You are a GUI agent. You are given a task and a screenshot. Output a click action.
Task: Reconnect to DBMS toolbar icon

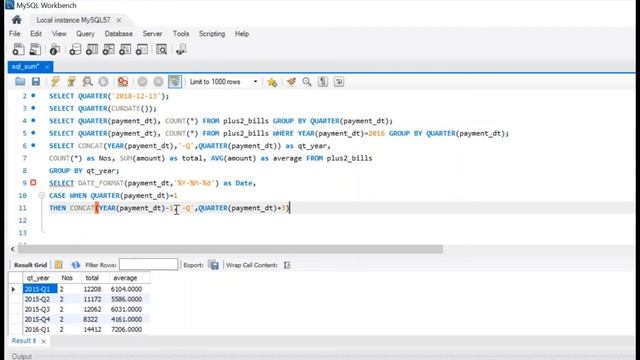pyautogui.click(x=181, y=49)
